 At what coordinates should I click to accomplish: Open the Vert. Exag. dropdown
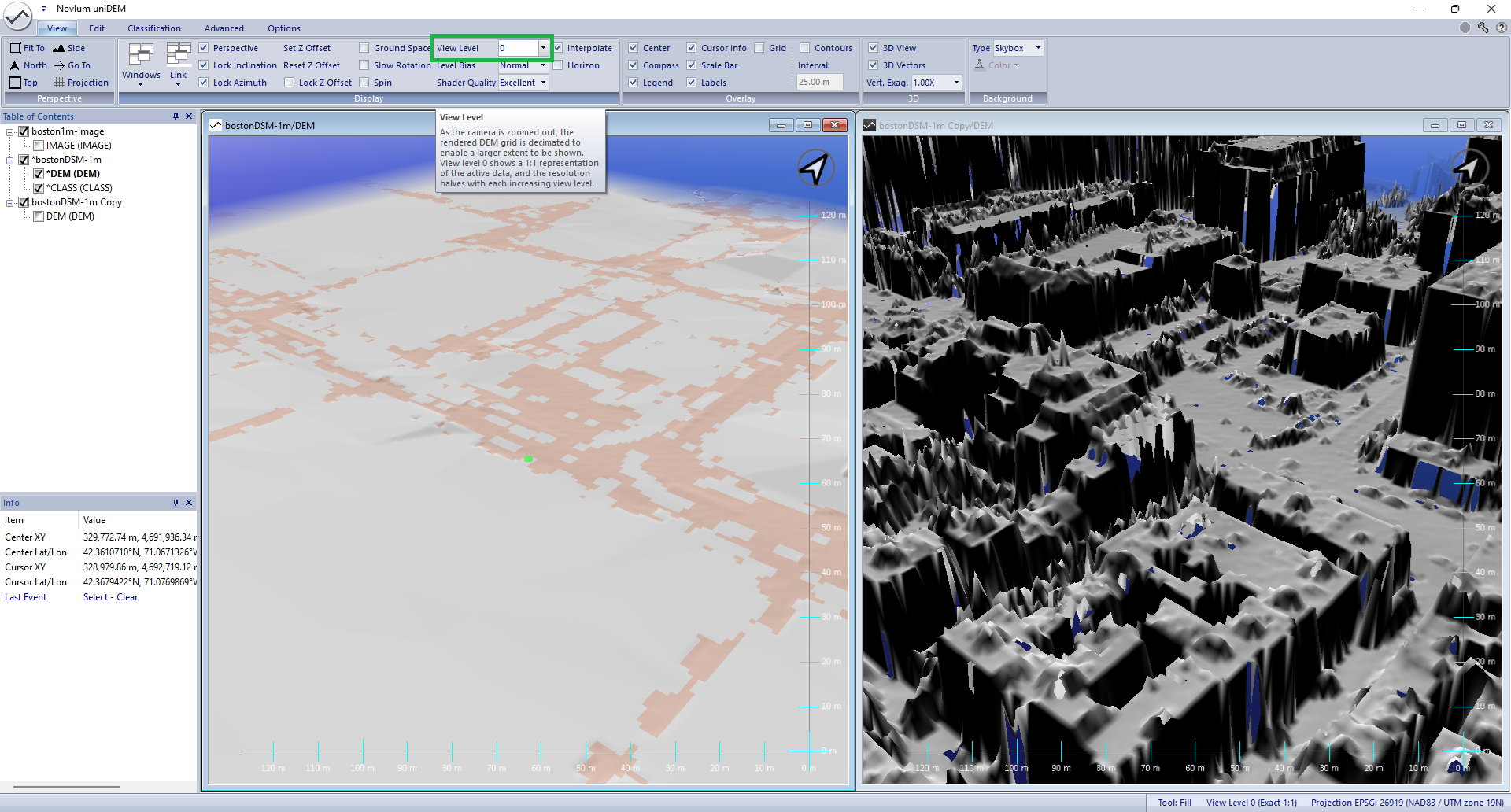[957, 83]
